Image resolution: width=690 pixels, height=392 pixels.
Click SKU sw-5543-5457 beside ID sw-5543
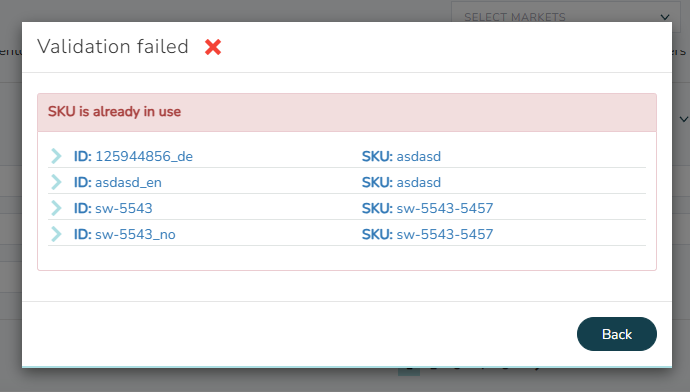pos(427,208)
